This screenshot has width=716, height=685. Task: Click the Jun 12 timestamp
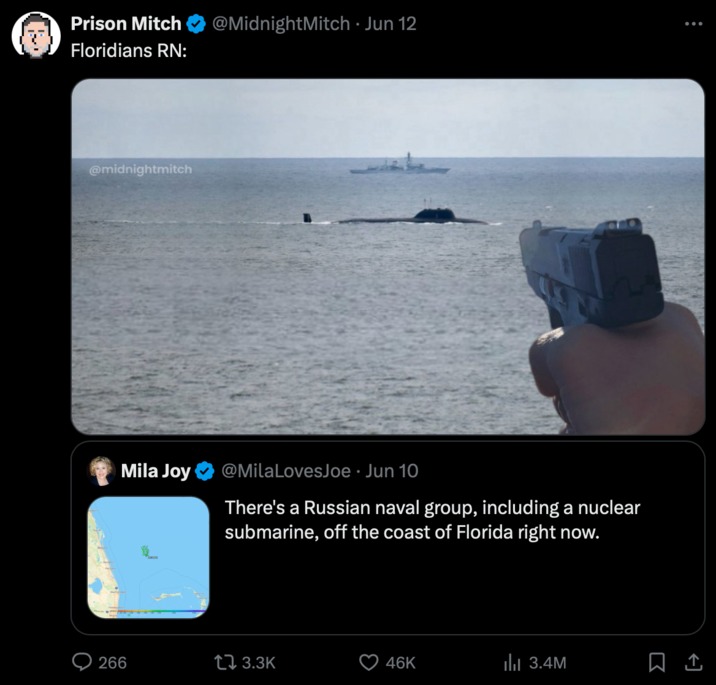tap(393, 24)
